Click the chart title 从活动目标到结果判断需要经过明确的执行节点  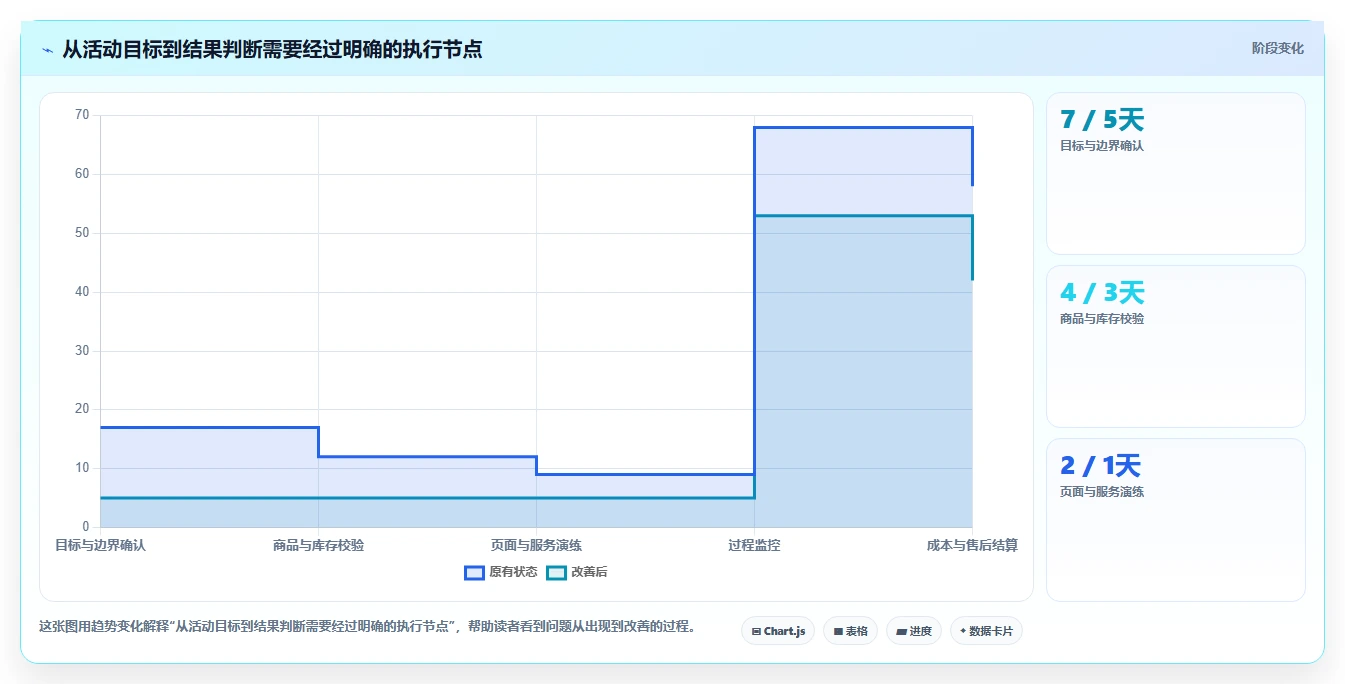pos(272,49)
